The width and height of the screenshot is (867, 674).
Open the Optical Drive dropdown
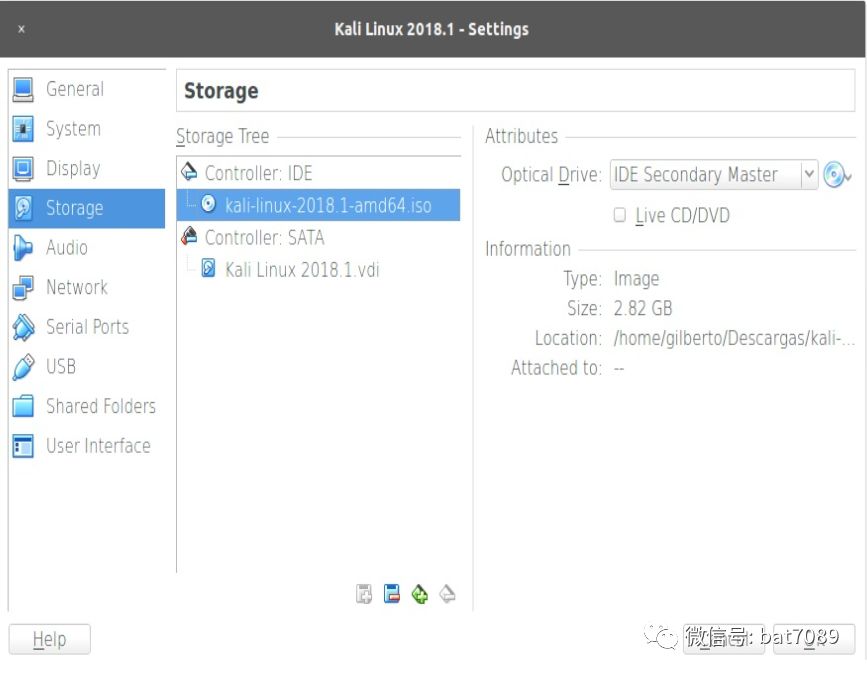tap(713, 175)
